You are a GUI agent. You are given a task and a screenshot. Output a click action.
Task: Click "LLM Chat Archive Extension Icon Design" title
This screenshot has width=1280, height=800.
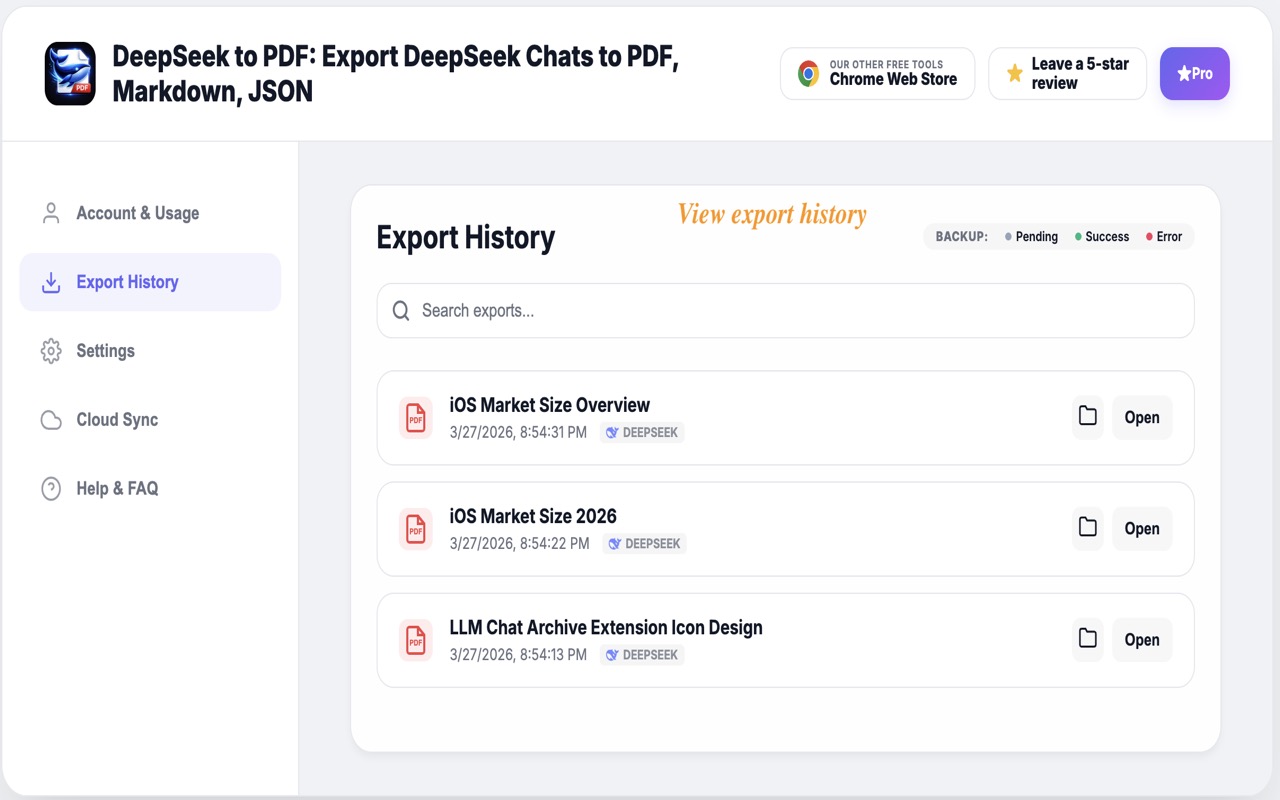(x=606, y=627)
